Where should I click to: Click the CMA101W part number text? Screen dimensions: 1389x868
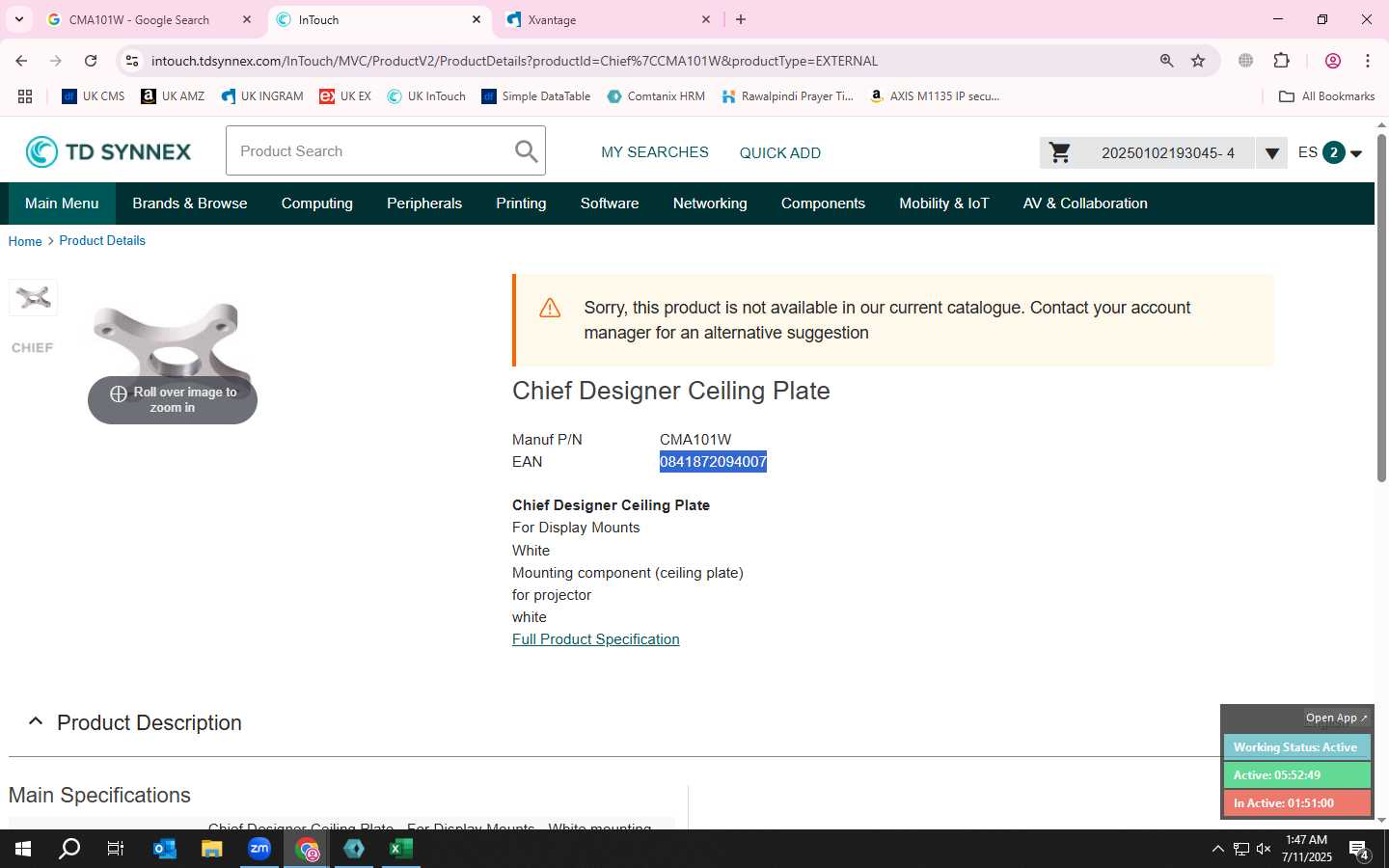pos(695,440)
